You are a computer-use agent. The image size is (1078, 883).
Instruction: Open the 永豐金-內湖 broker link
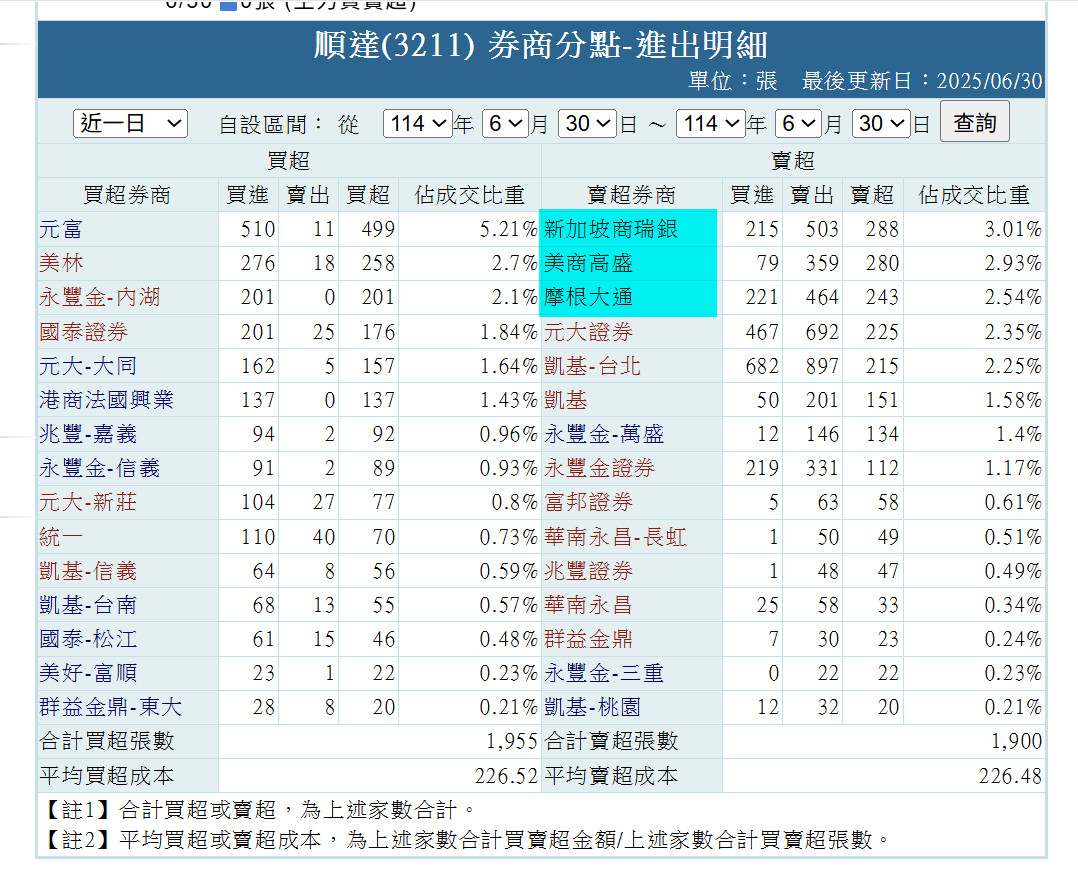100,297
